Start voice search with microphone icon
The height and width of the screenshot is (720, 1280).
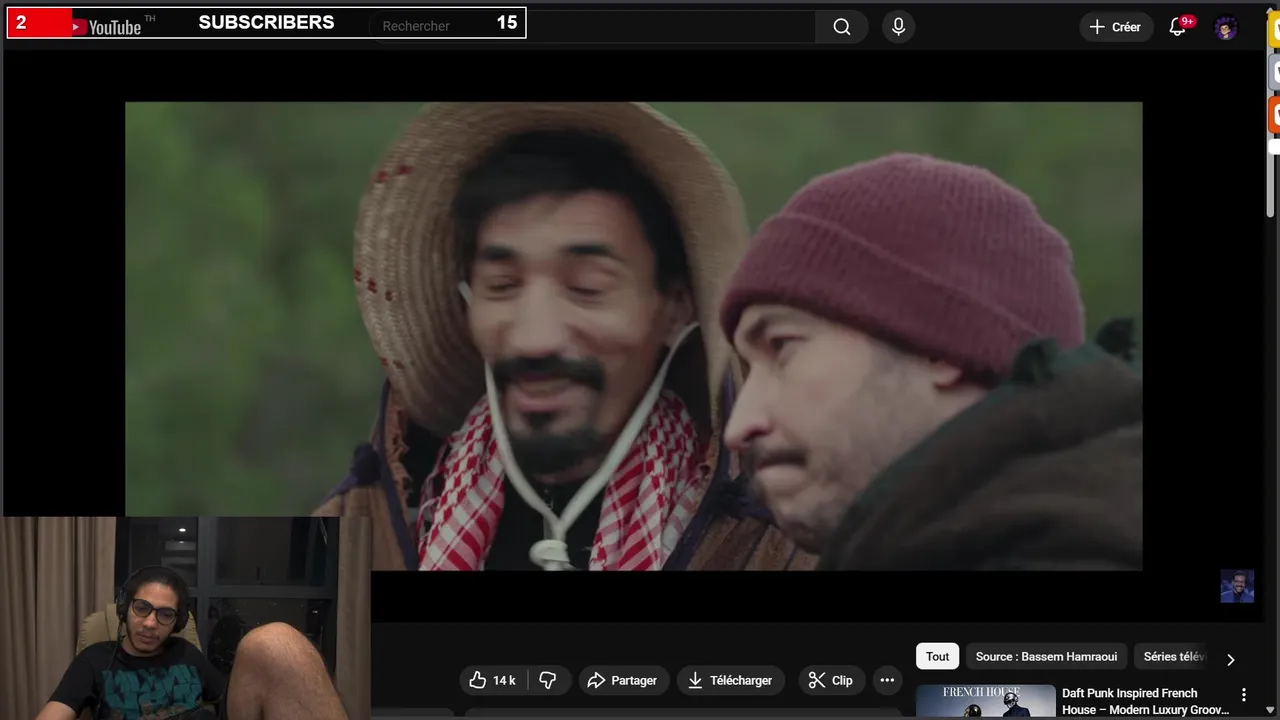(x=898, y=27)
